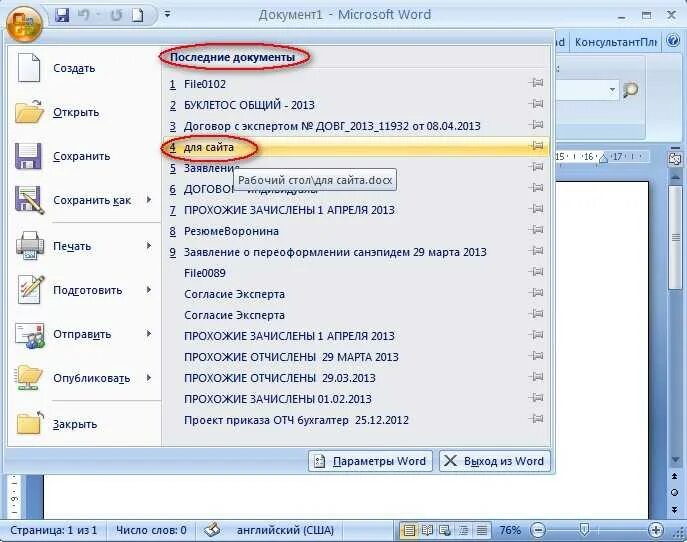The image size is (687, 542).
Task: Pin the для сайта document
Action: (536, 145)
